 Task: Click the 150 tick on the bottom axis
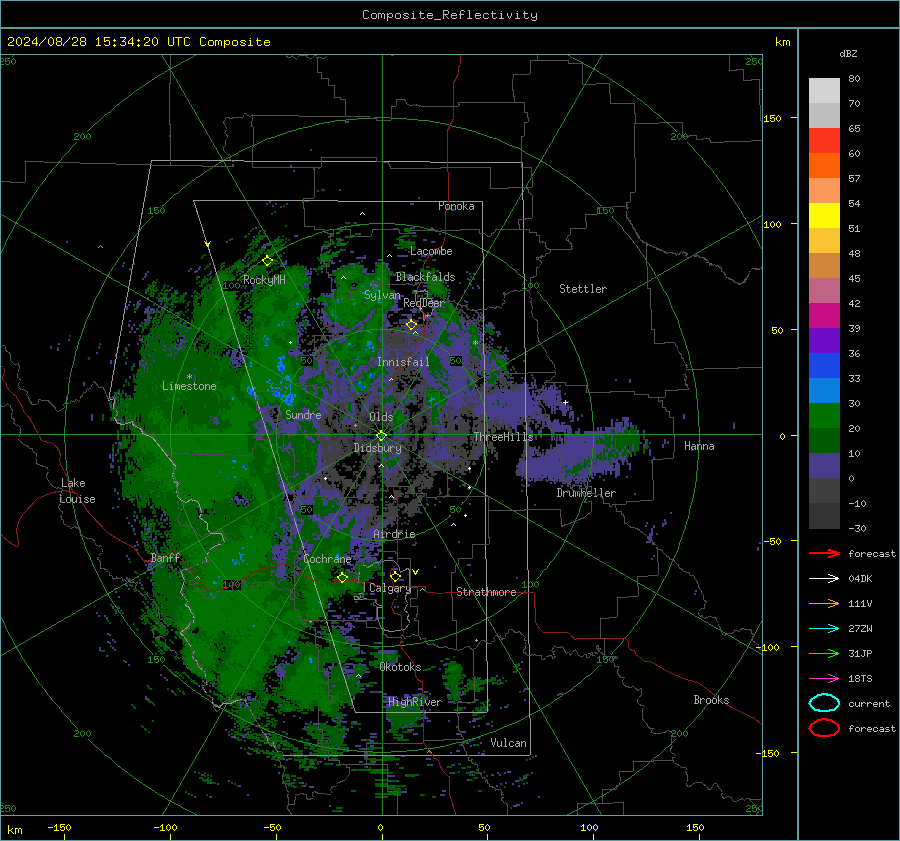[695, 827]
